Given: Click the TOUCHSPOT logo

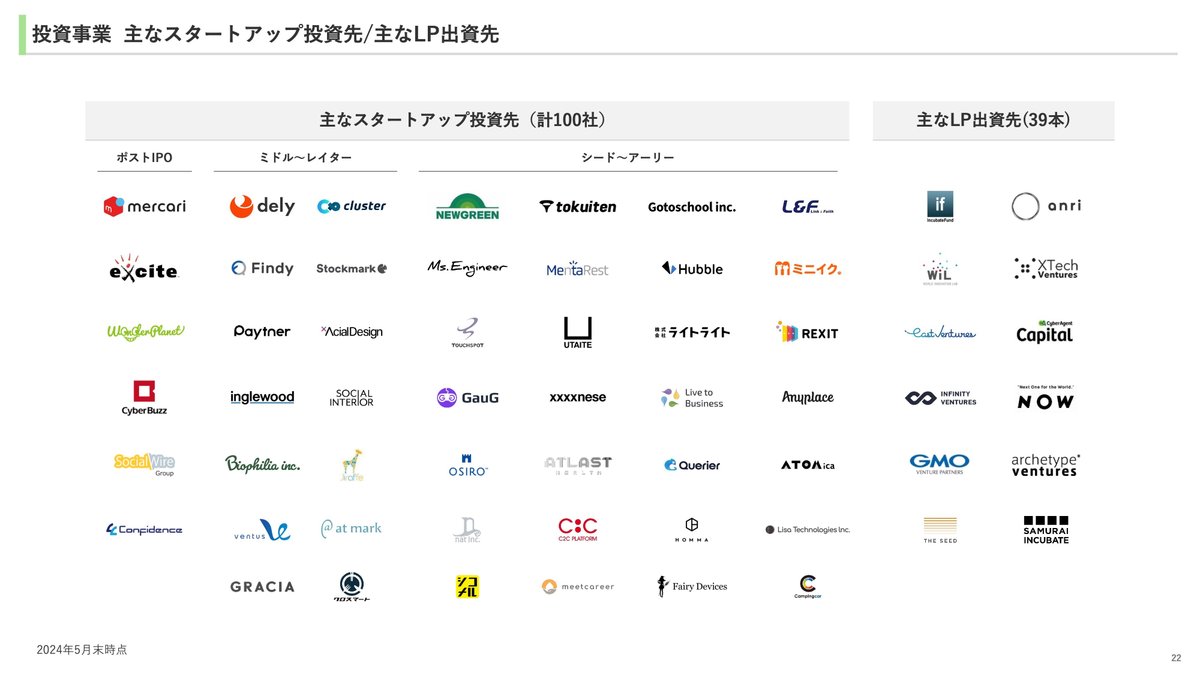Looking at the screenshot, I should [467, 333].
